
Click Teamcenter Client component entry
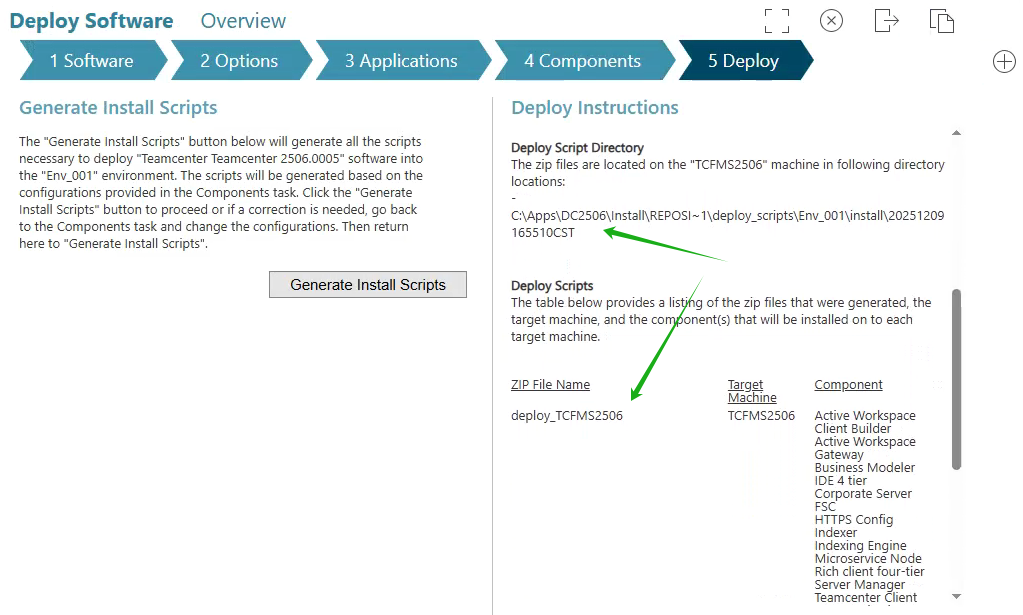(x=865, y=597)
